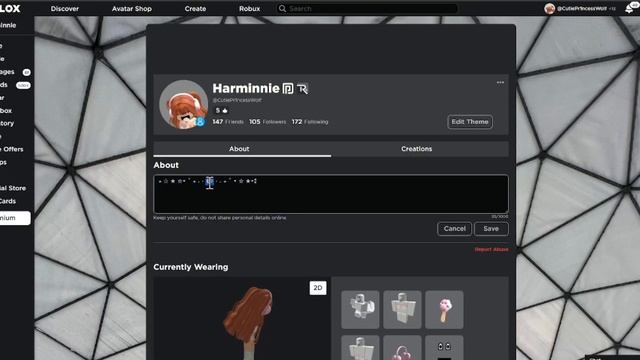Open Messages in the sidebar

click(7, 72)
